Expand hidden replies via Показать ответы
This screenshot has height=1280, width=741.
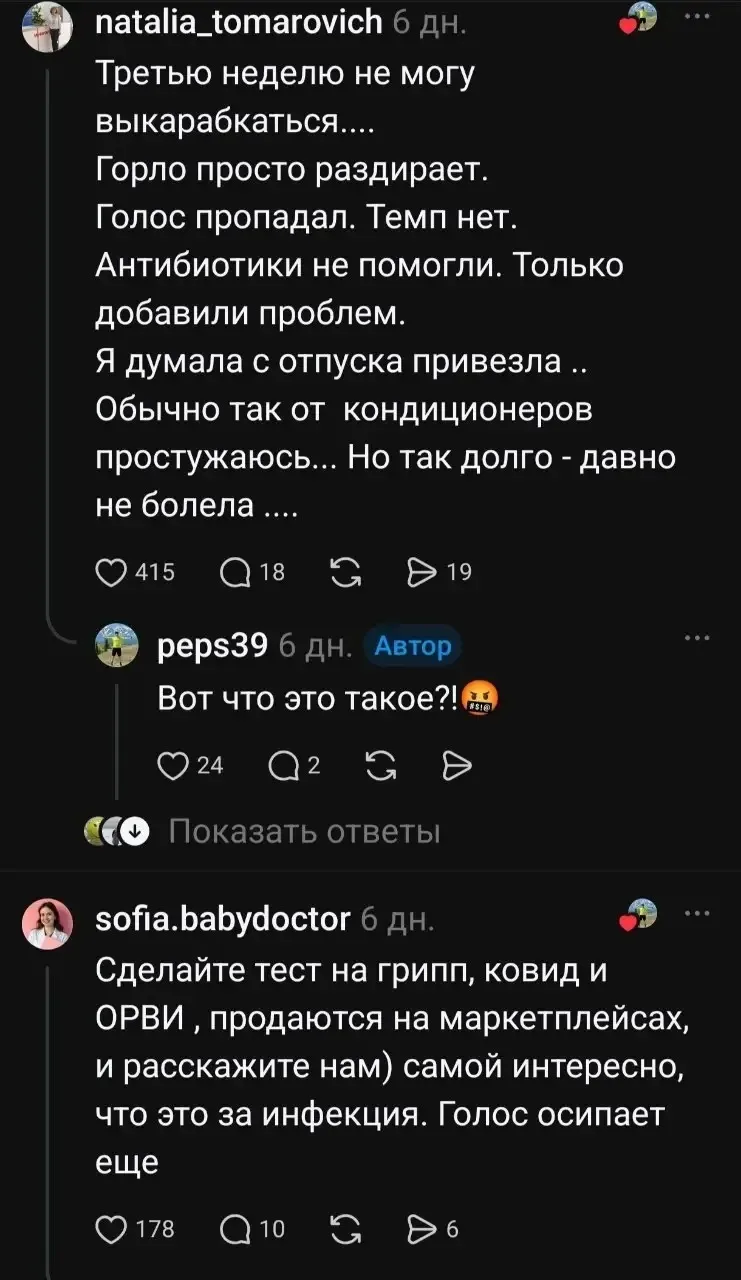pos(304,832)
